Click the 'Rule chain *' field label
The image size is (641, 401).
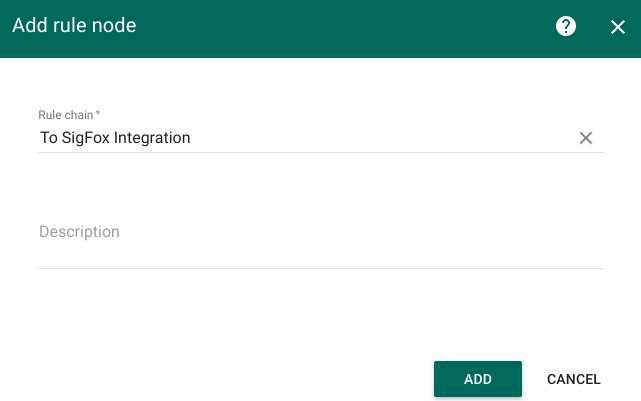point(69,115)
